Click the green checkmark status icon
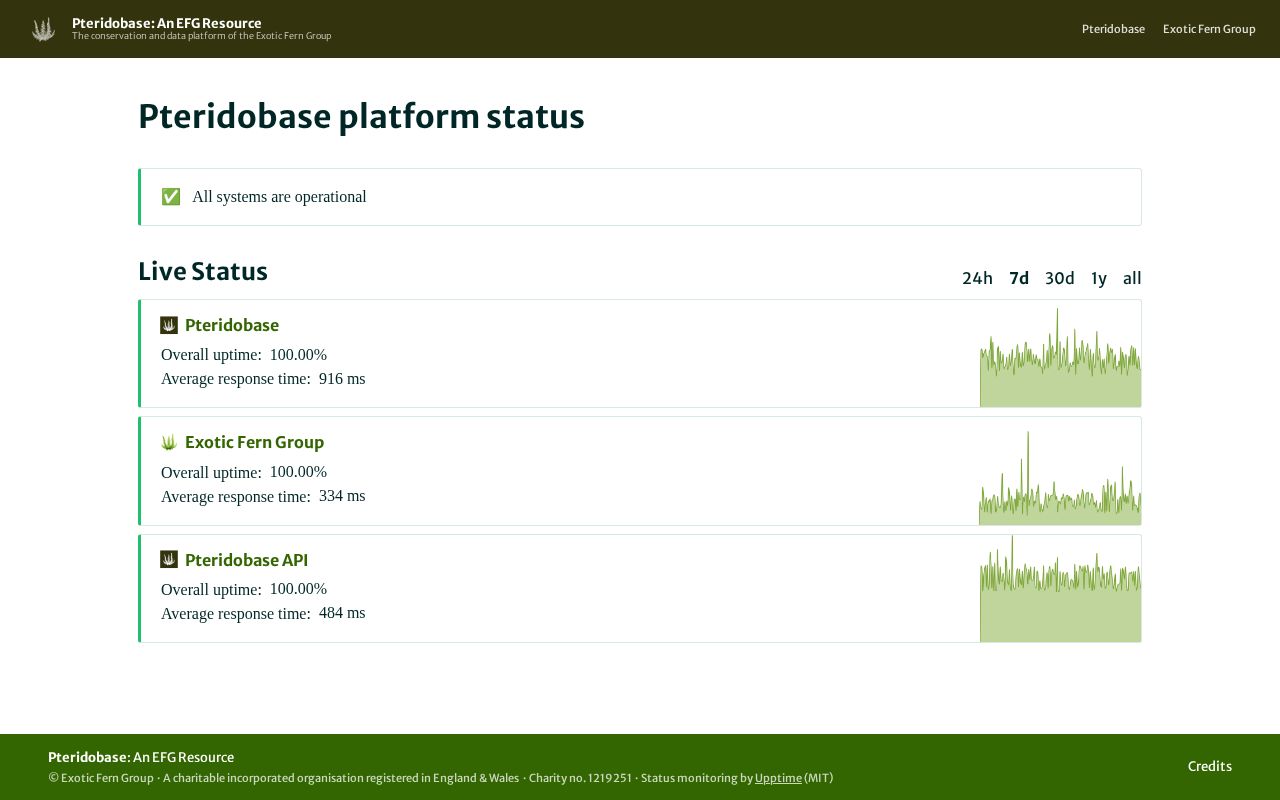The width and height of the screenshot is (1280, 800). coord(171,197)
